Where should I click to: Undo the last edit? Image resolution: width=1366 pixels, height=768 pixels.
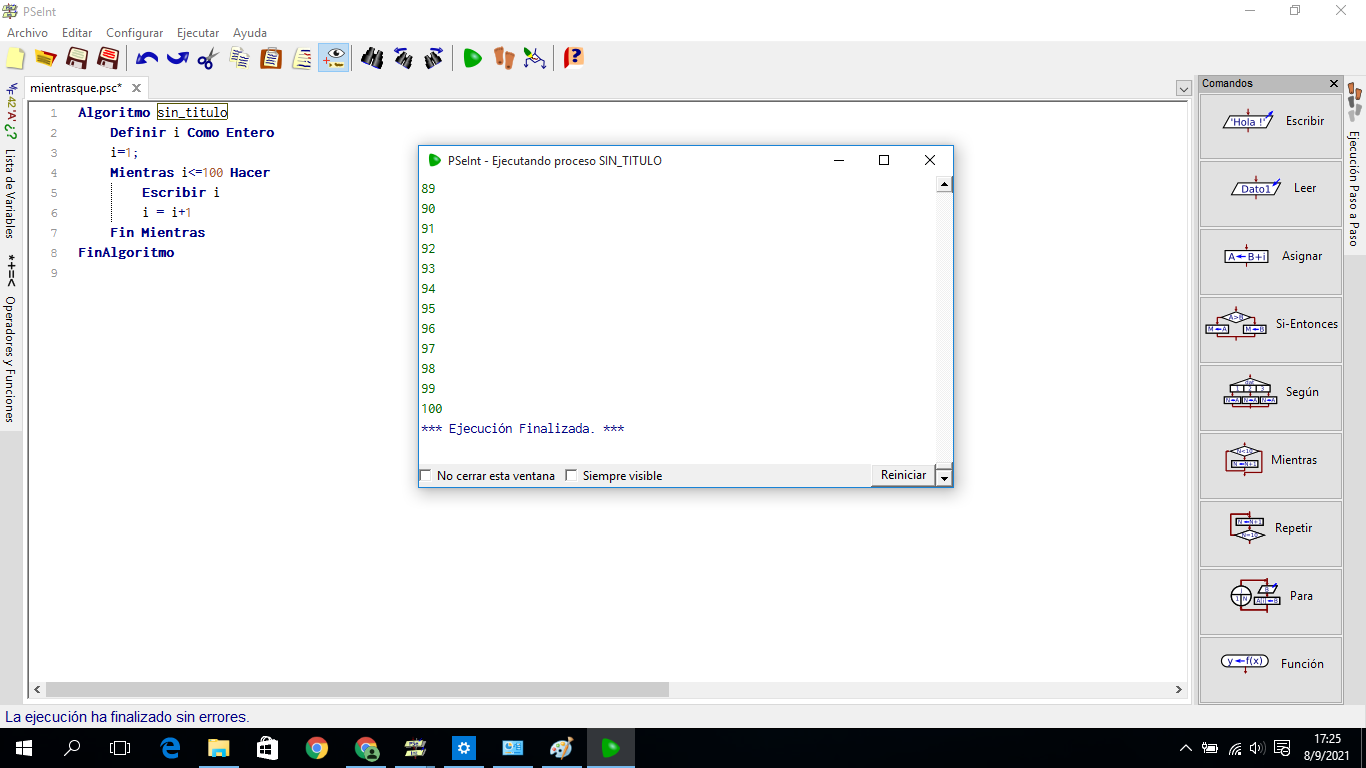coord(147,58)
